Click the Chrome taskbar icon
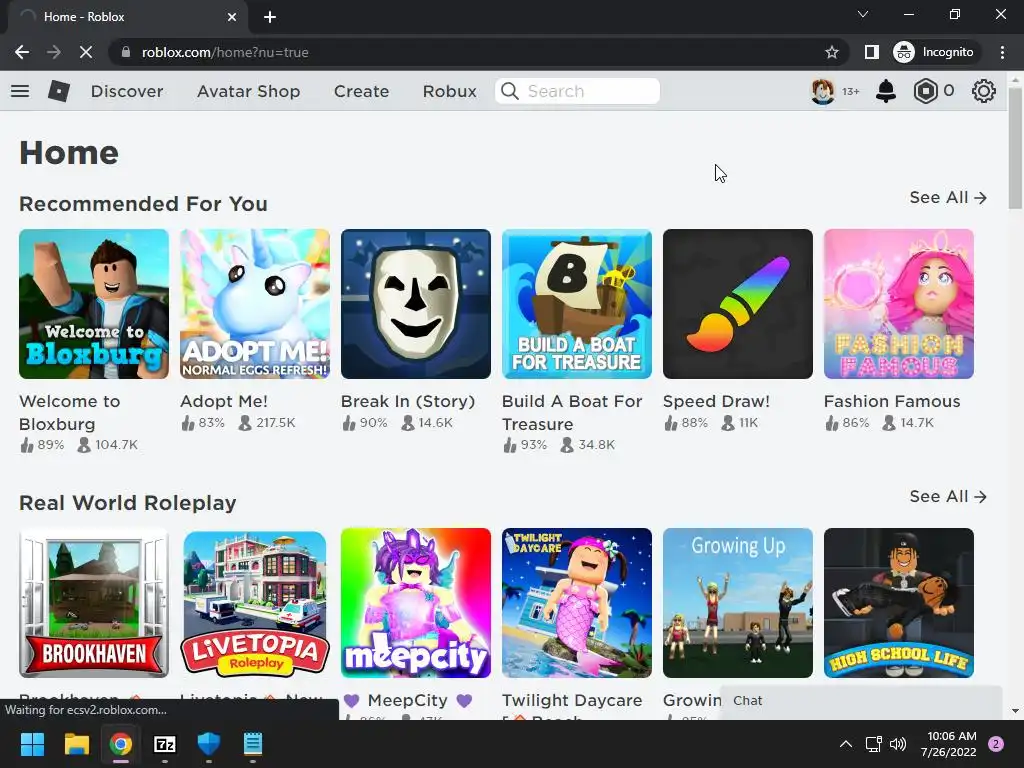The height and width of the screenshot is (768, 1024). (120, 744)
